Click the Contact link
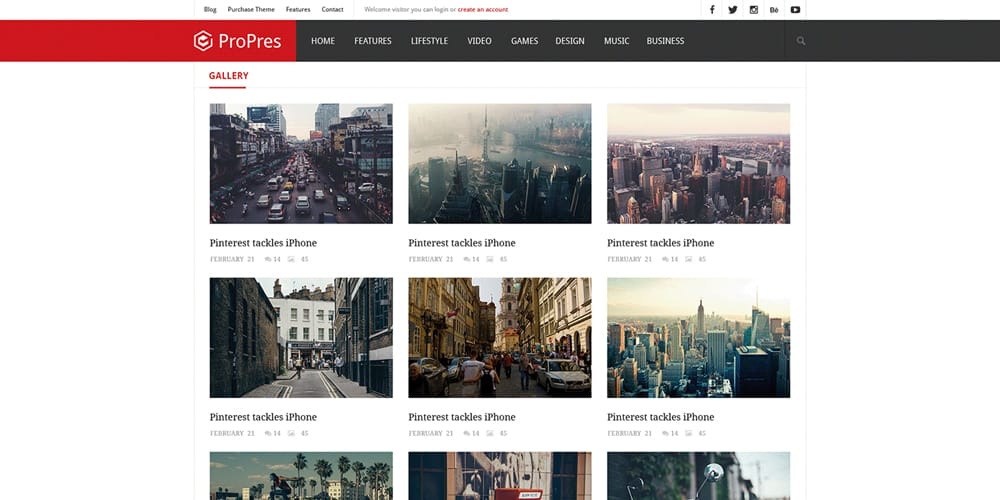This screenshot has width=1000, height=500. 332,10
